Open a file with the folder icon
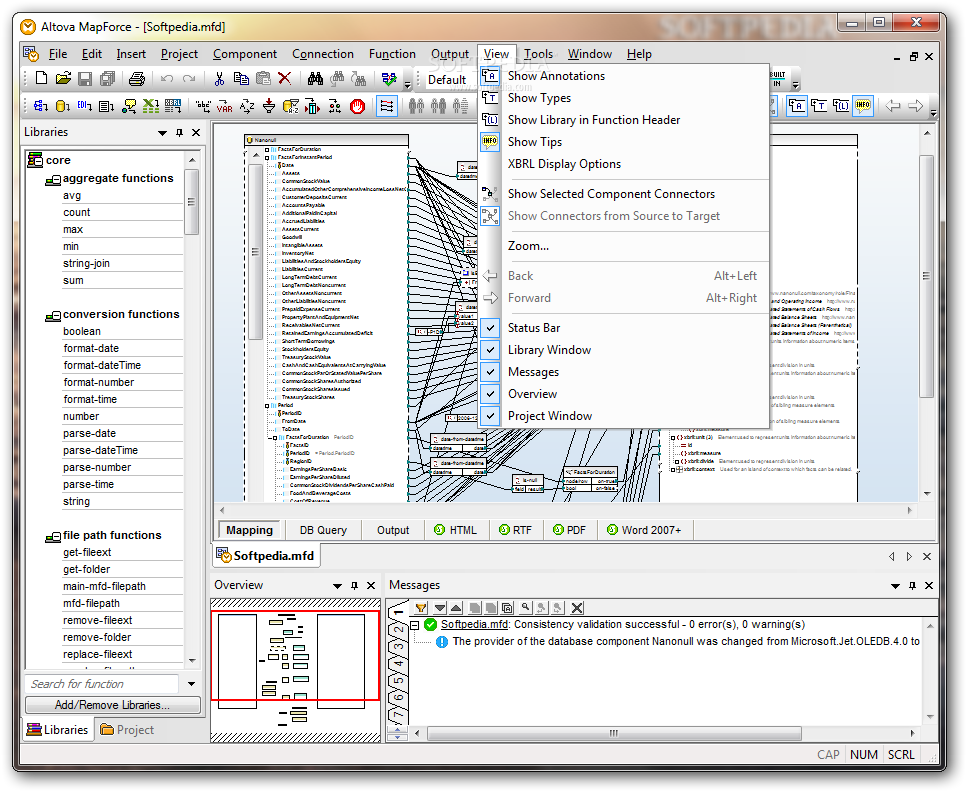 [x=63, y=78]
